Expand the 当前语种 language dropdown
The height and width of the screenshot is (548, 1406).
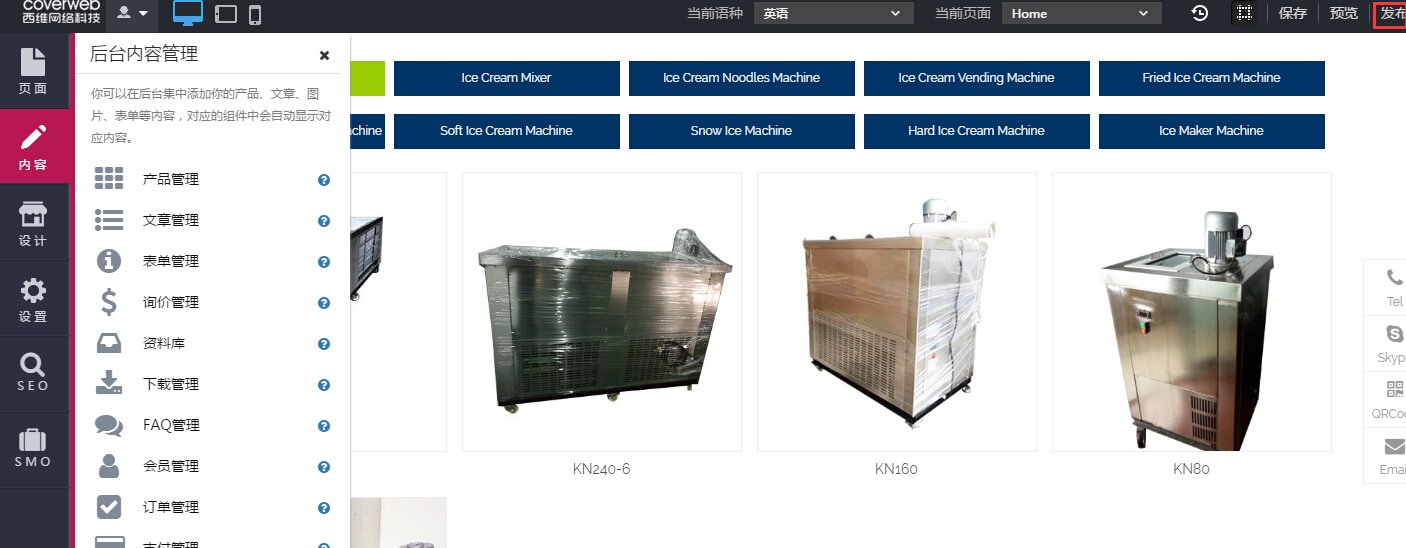coord(832,13)
